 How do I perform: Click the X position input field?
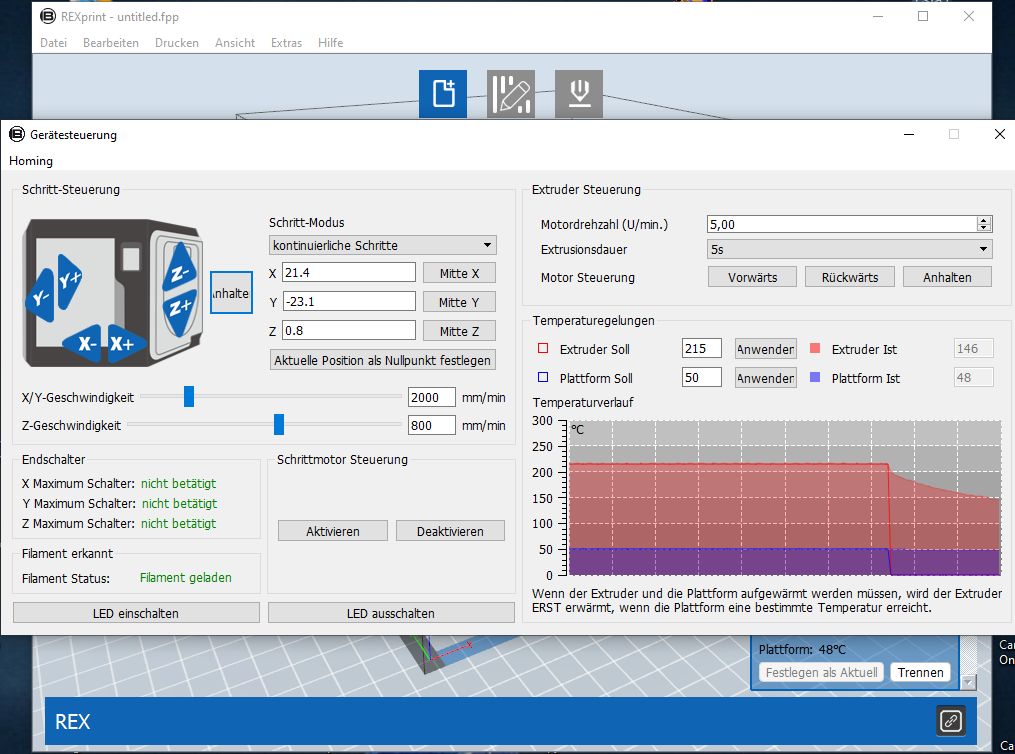tap(348, 273)
